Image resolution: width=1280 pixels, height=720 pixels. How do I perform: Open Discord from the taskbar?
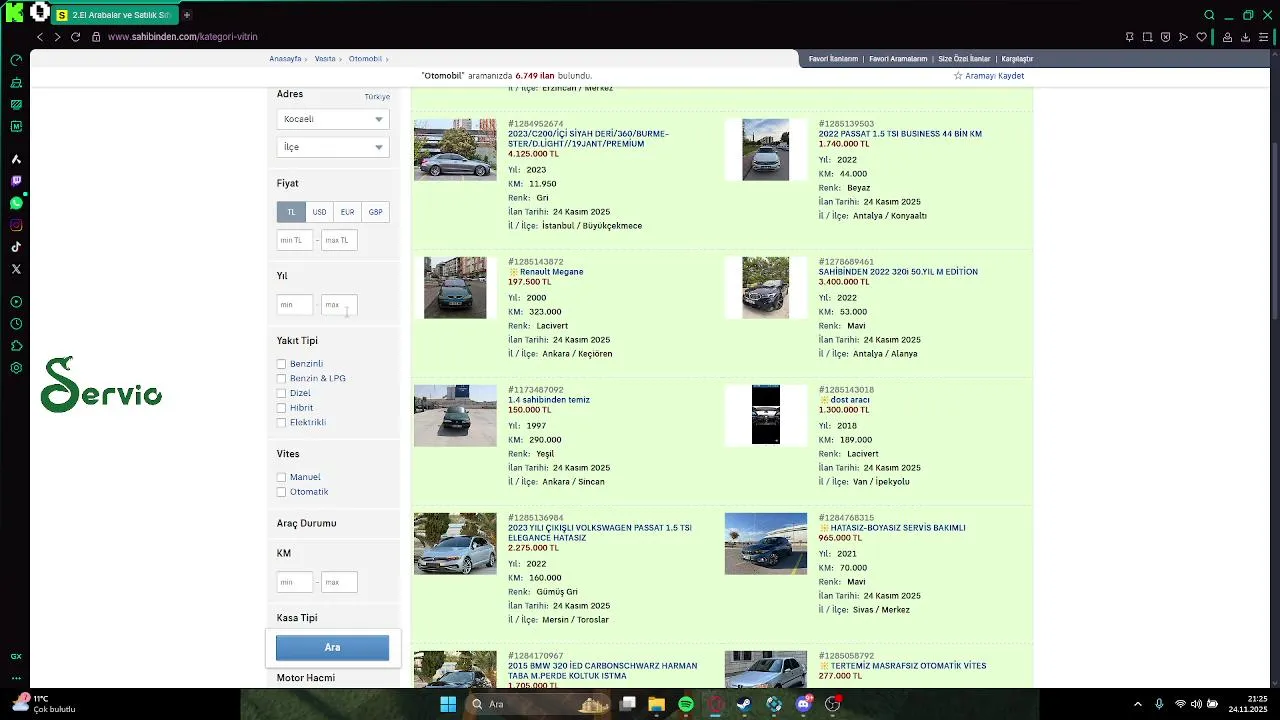click(x=803, y=704)
